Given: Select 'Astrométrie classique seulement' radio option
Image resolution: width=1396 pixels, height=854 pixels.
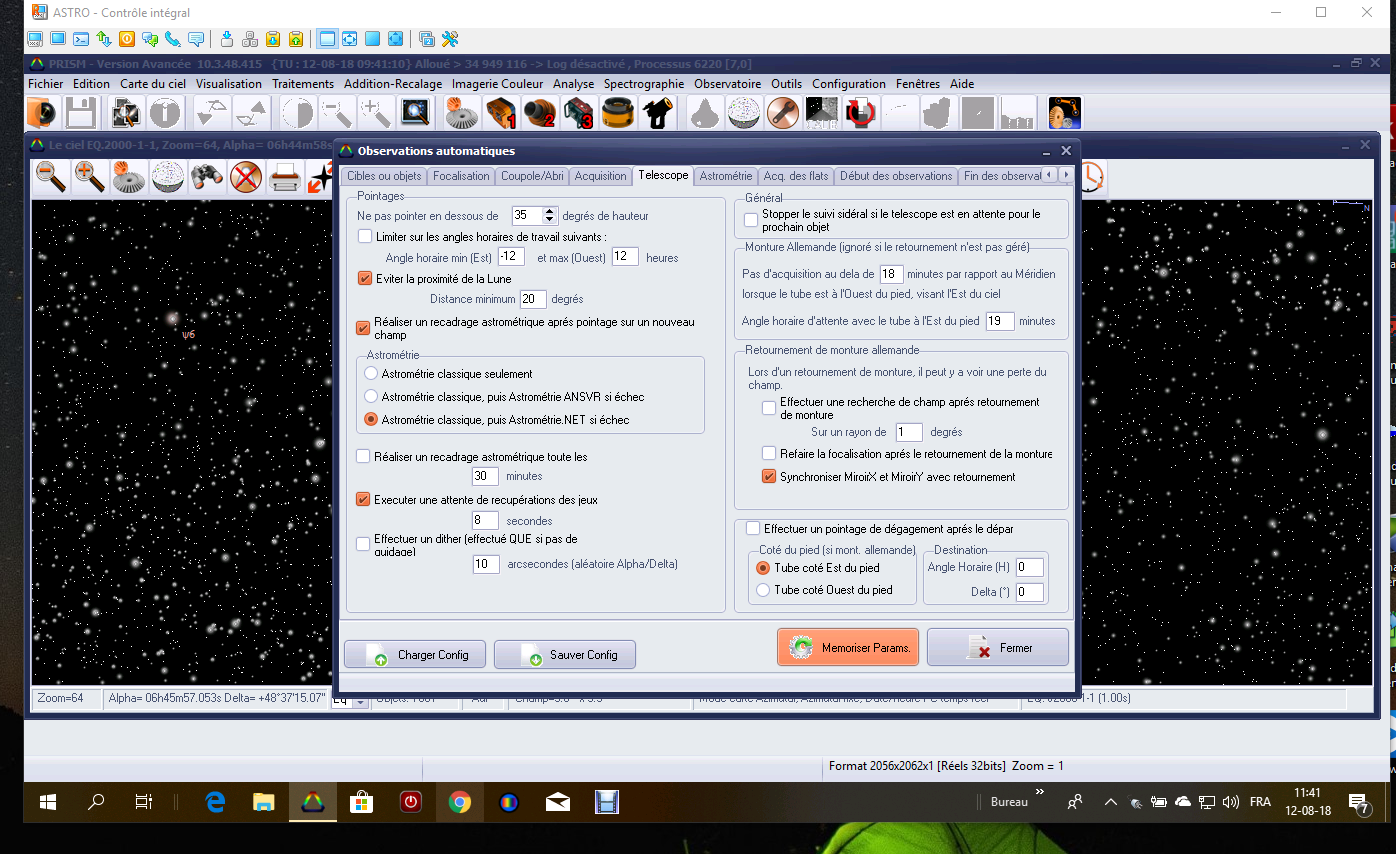Looking at the screenshot, I should tap(371, 373).
